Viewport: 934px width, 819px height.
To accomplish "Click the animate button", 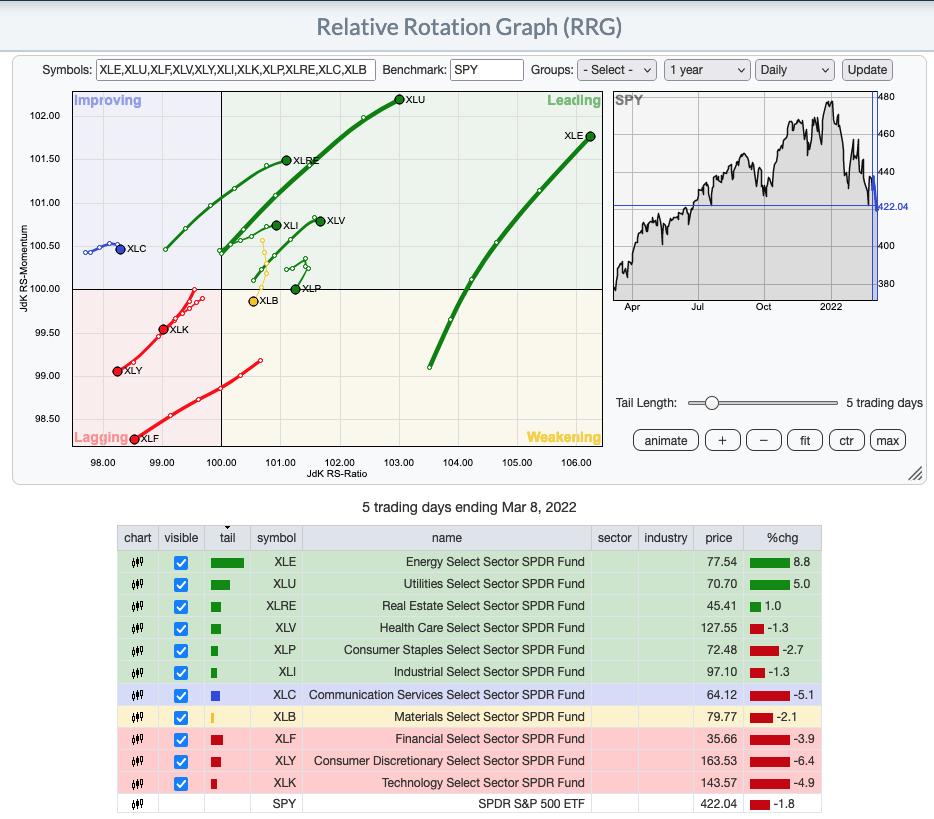I will [x=665, y=441].
